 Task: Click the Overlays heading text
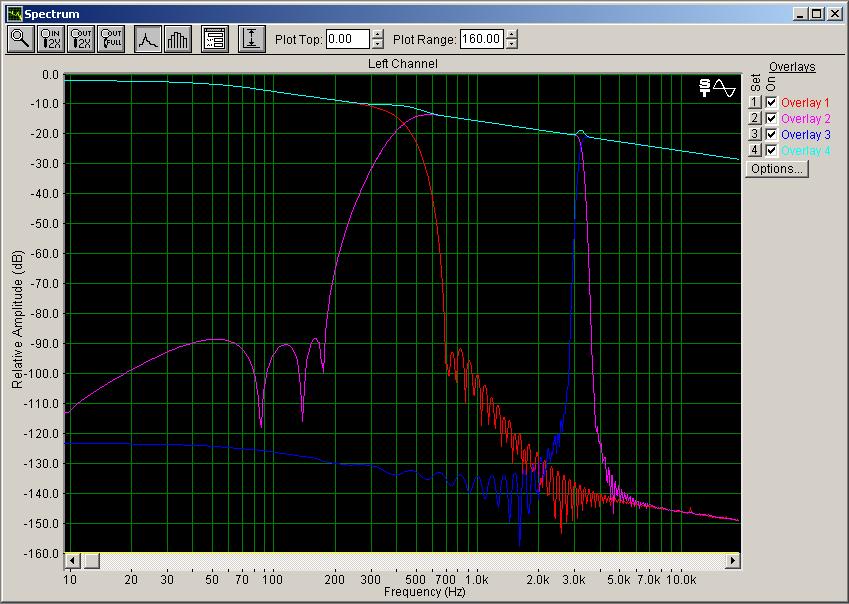pyautogui.click(x=792, y=67)
